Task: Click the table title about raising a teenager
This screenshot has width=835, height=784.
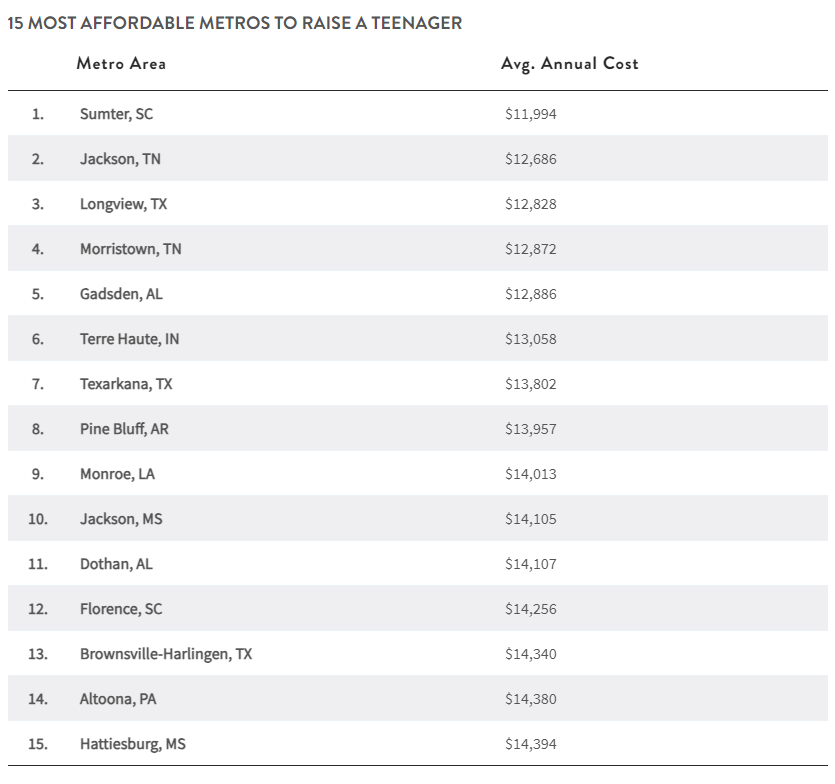Action: click(x=235, y=23)
